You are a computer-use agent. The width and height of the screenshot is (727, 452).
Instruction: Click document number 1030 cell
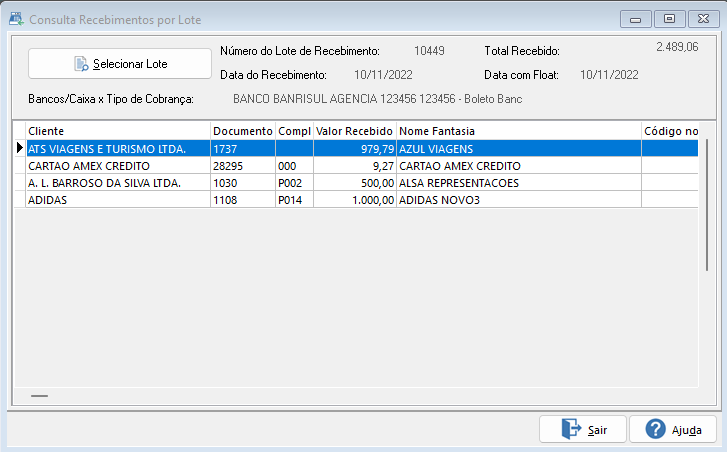(x=243, y=183)
